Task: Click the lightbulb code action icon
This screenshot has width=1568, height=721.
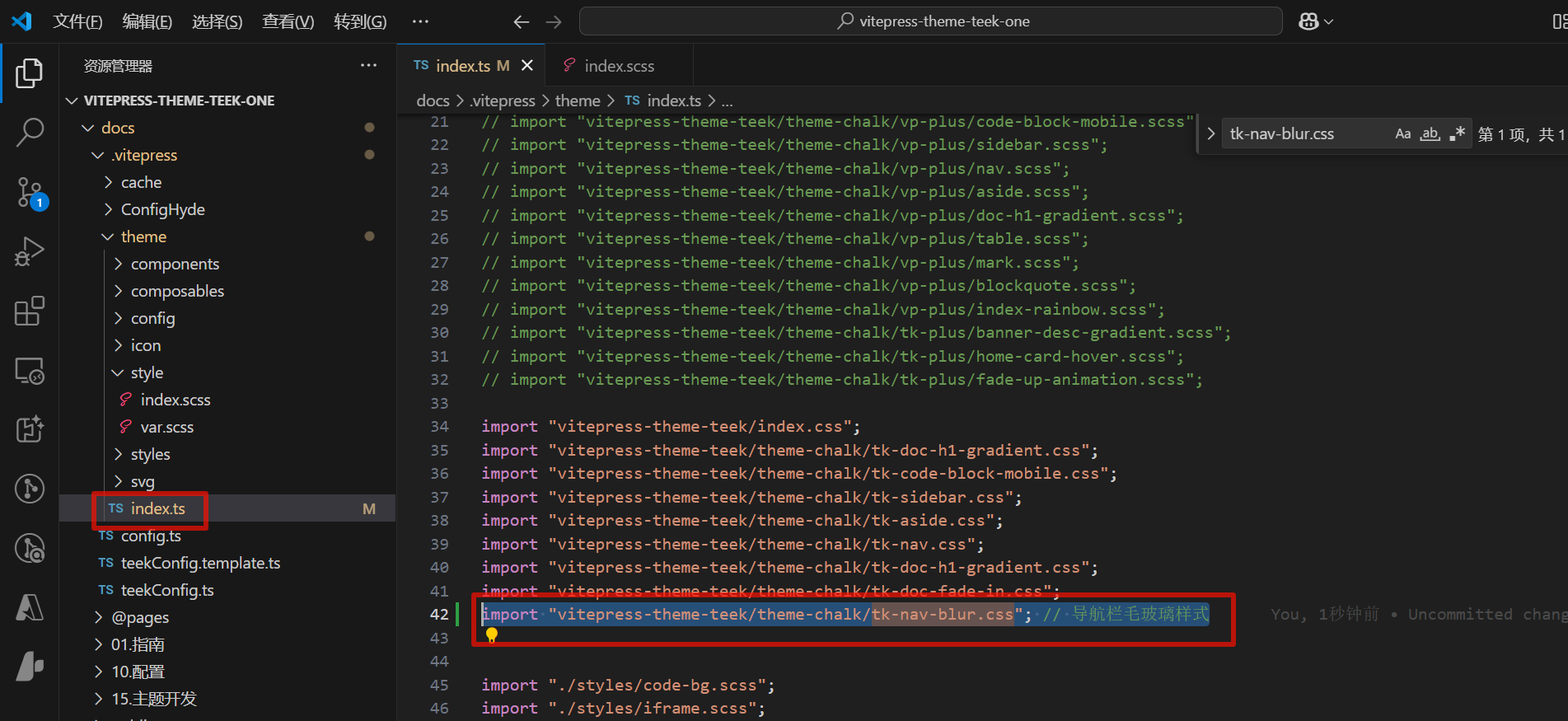Action: [492, 634]
